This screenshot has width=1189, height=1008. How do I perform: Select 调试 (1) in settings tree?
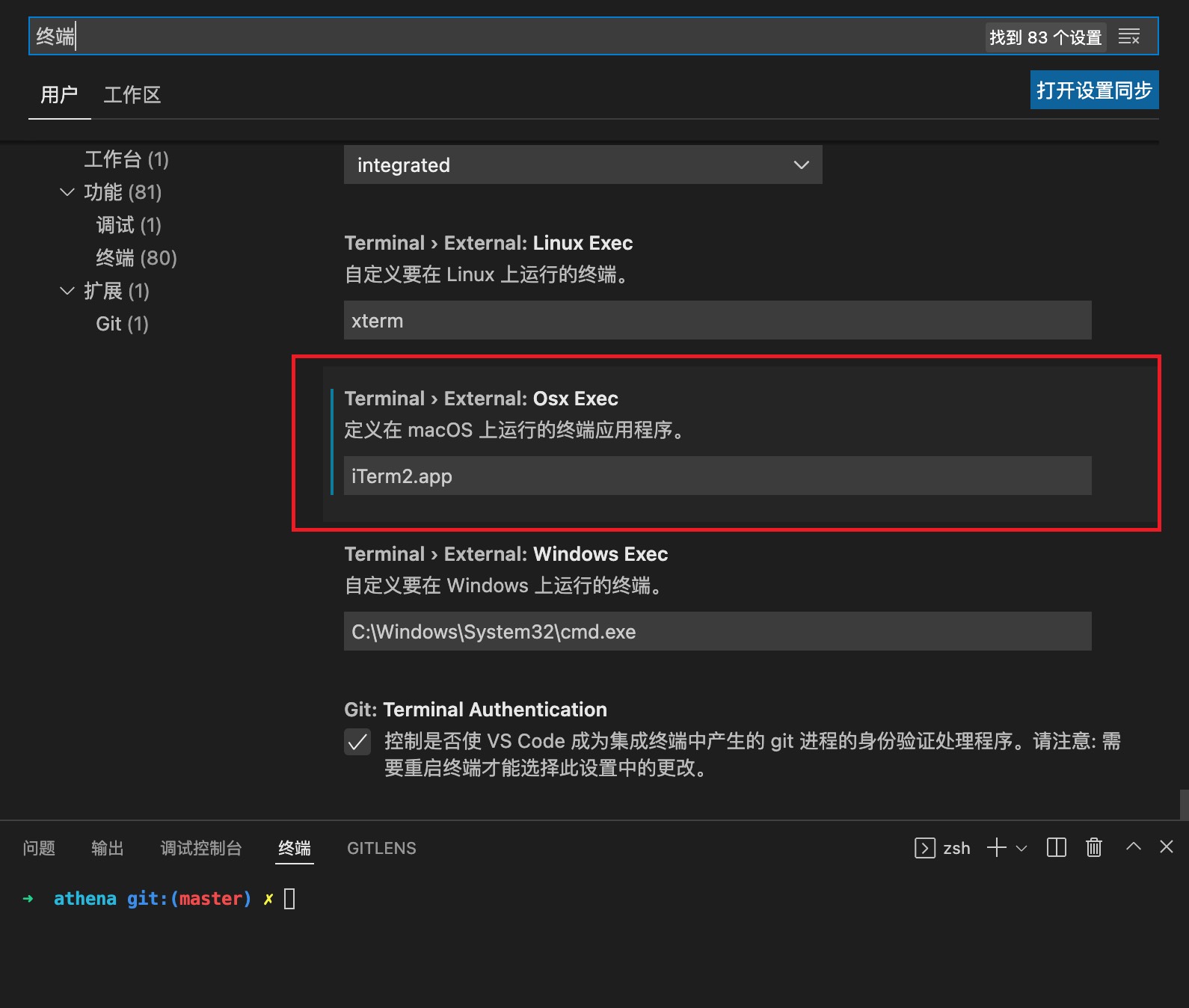(x=129, y=225)
